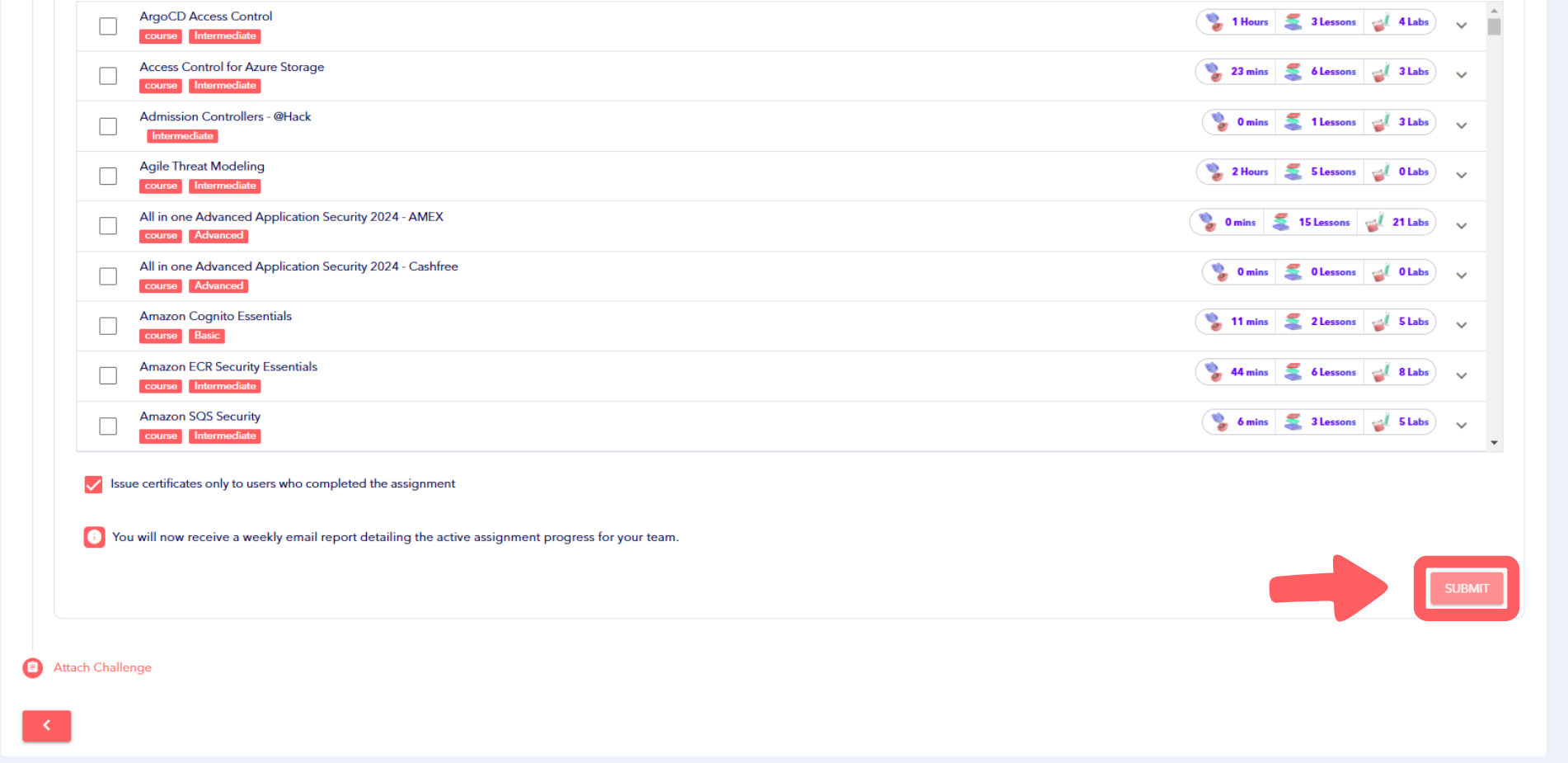Click the Labs icon on Amazon SQS Security row
The image size is (1568, 763).
pos(1380,422)
